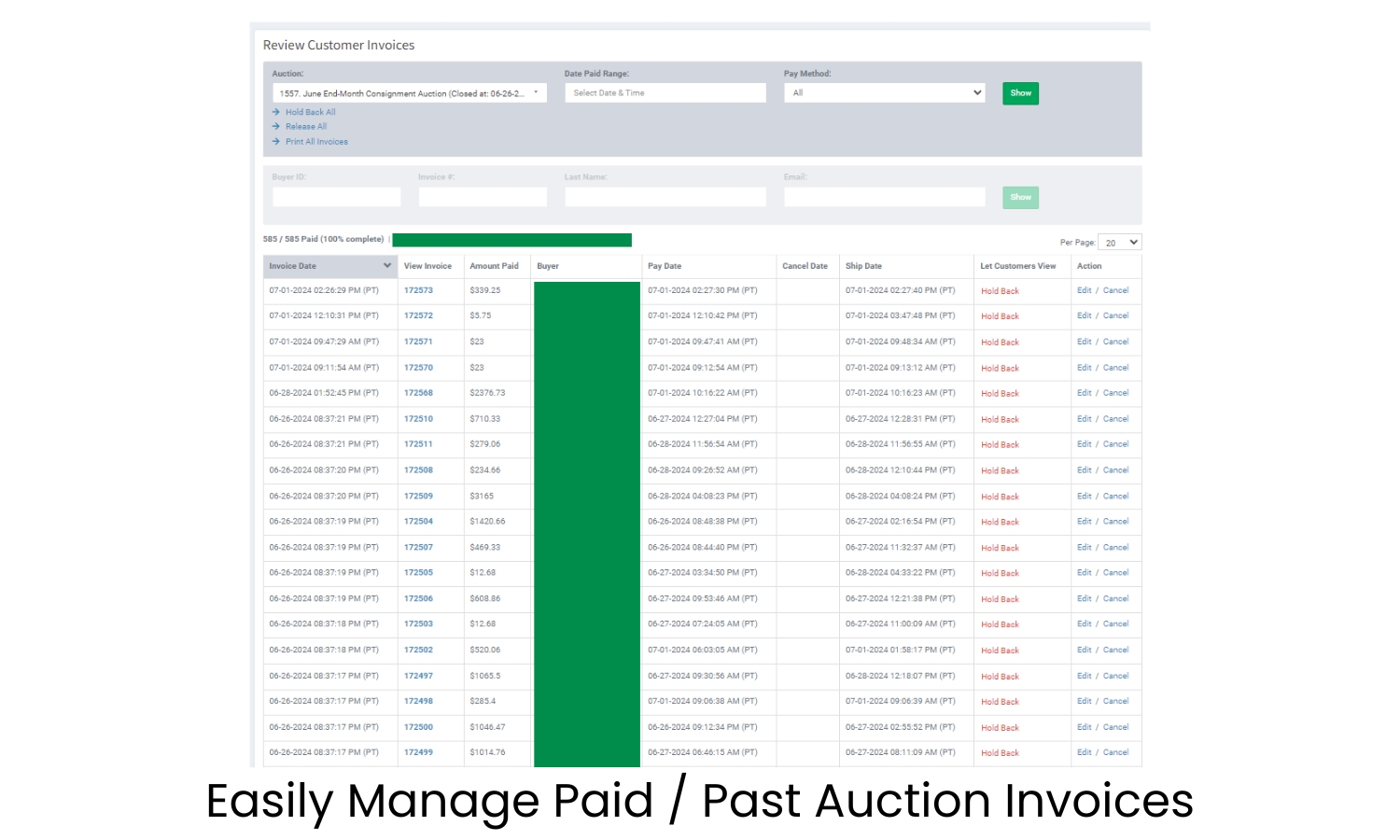Click amount $3165 cell

click(x=482, y=497)
